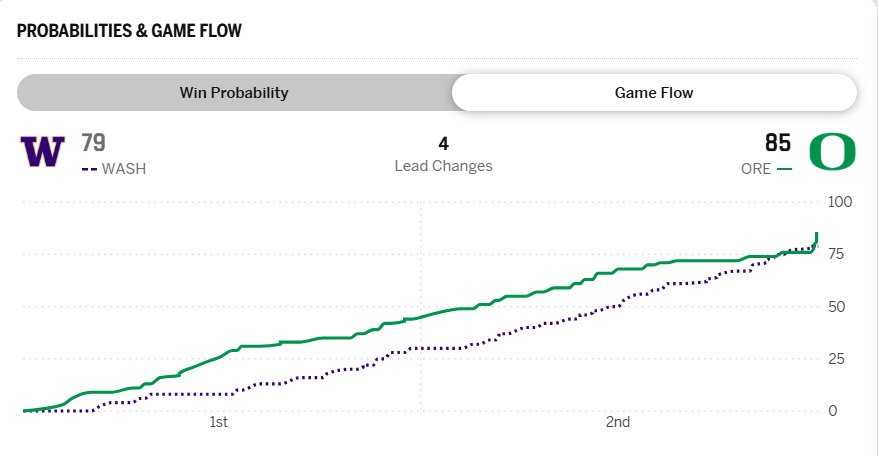The height and width of the screenshot is (456, 878).
Task: Click the ORE green legend line
Action: tap(784, 169)
